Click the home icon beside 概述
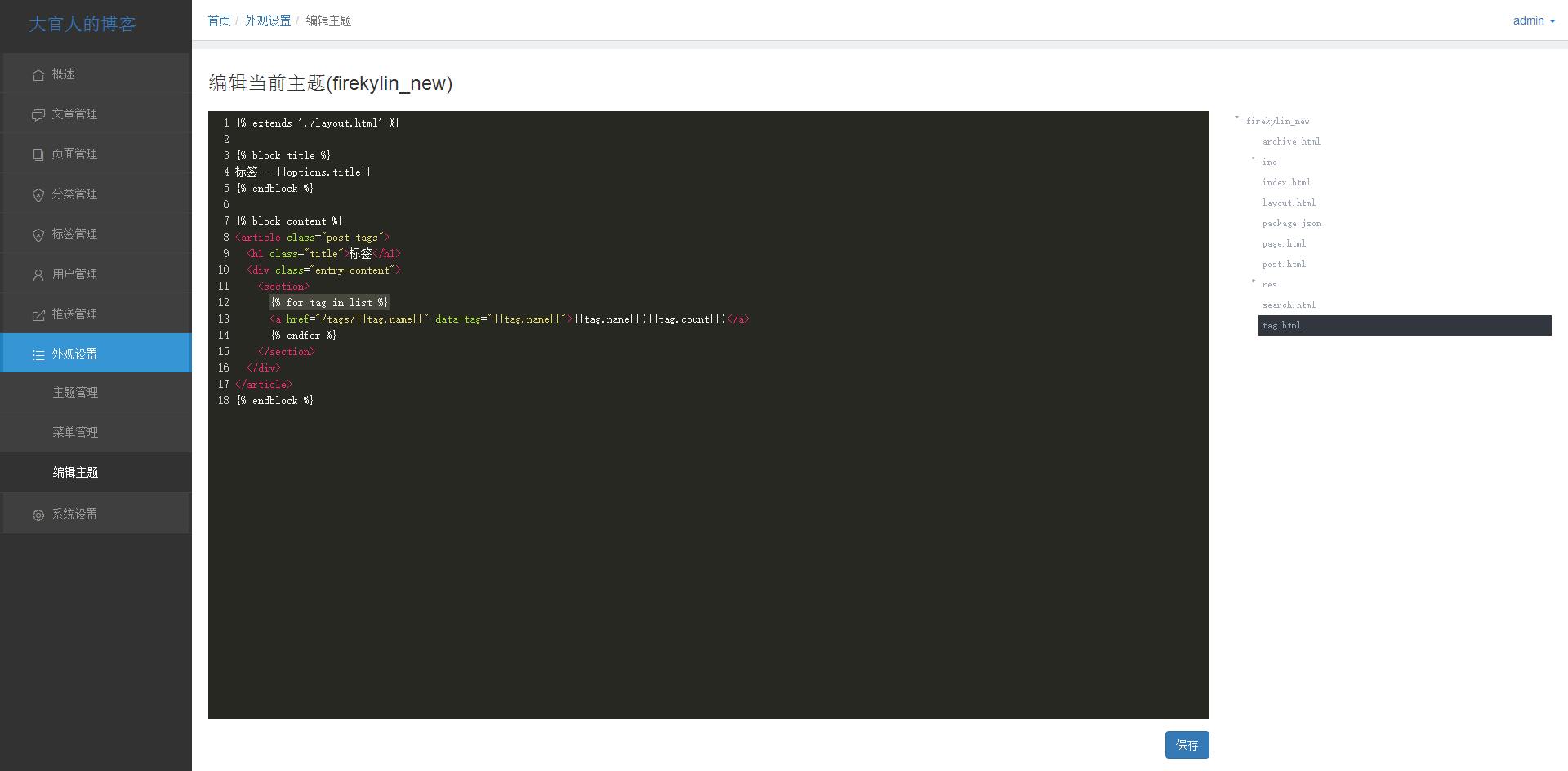This screenshot has width=1568, height=771. [38, 75]
